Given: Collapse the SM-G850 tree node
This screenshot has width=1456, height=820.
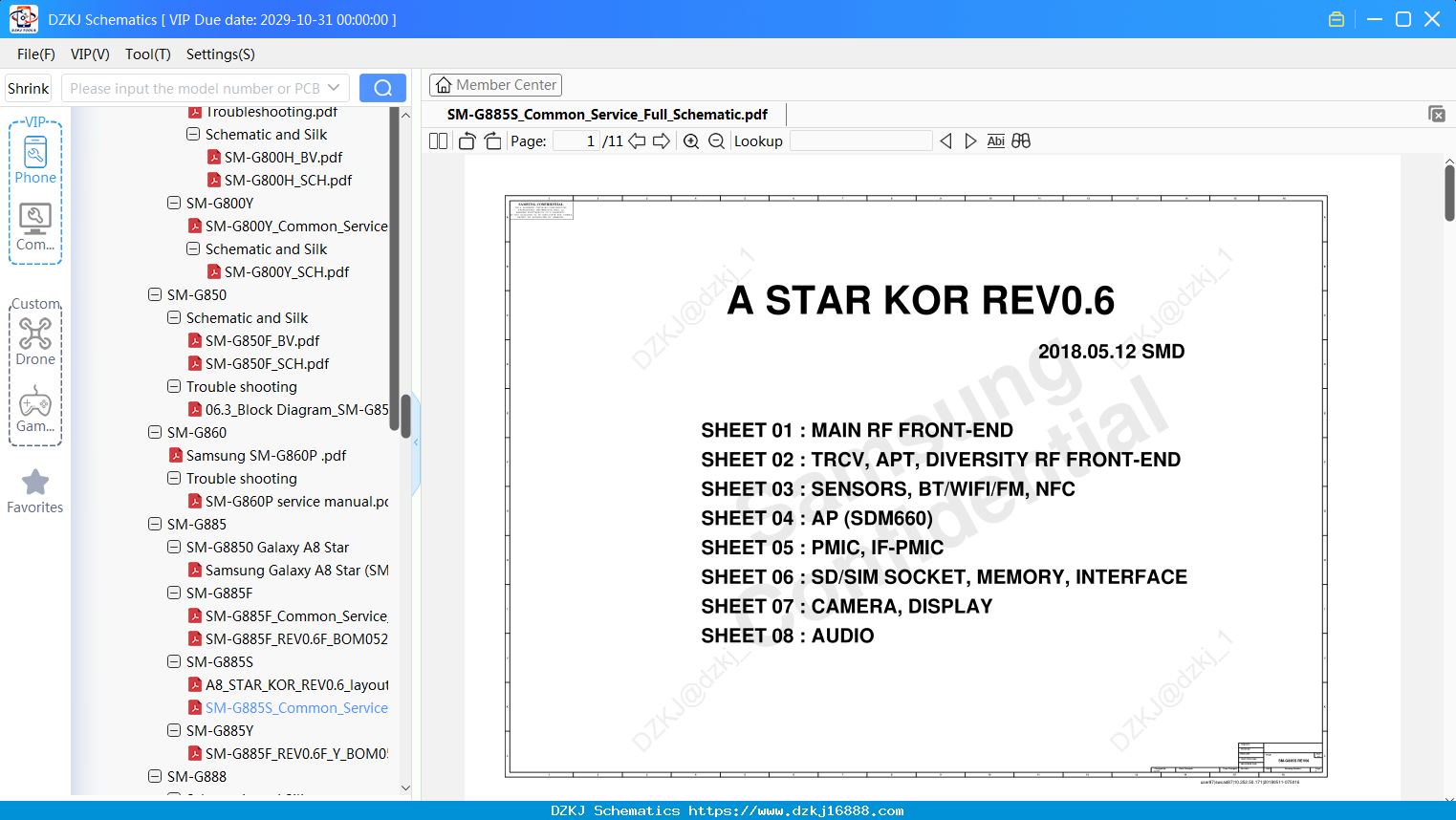Looking at the screenshot, I should (155, 294).
